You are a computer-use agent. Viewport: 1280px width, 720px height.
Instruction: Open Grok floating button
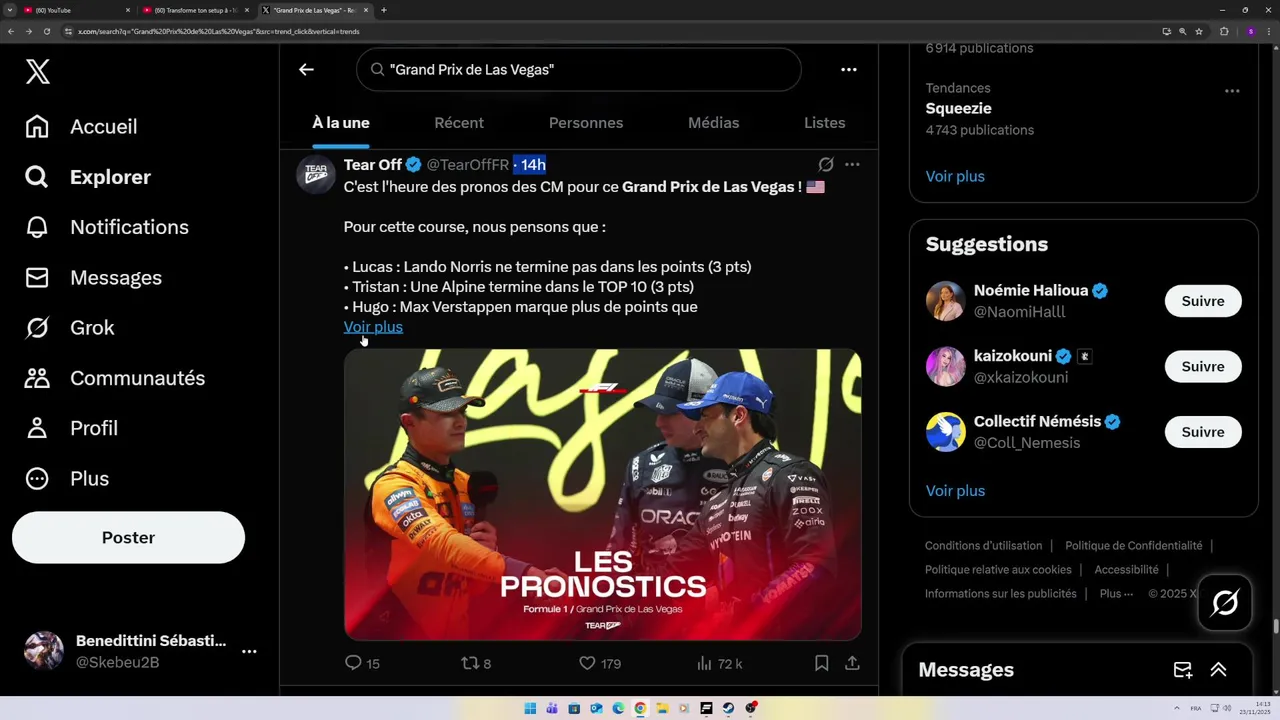tap(1225, 603)
